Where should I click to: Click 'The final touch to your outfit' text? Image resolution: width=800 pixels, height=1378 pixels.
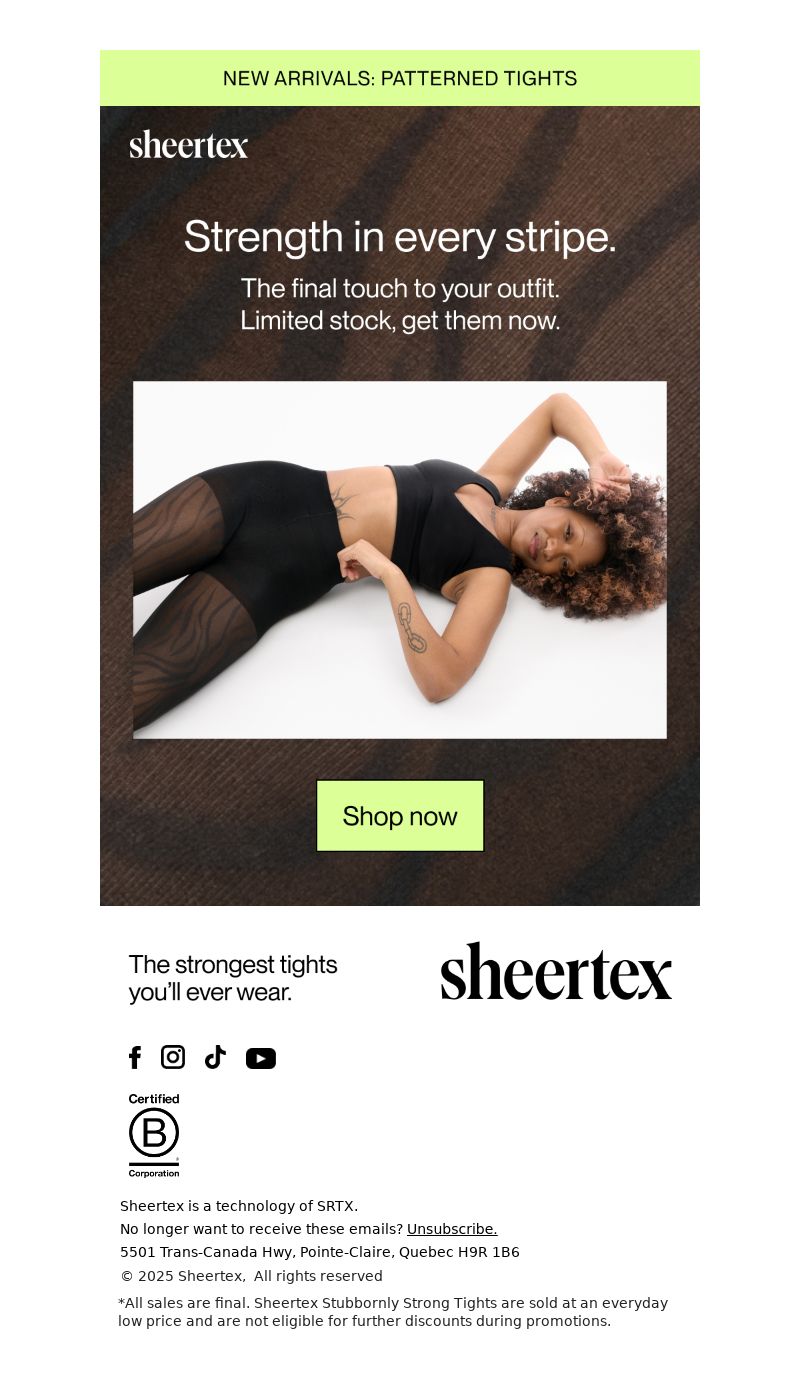[400, 288]
